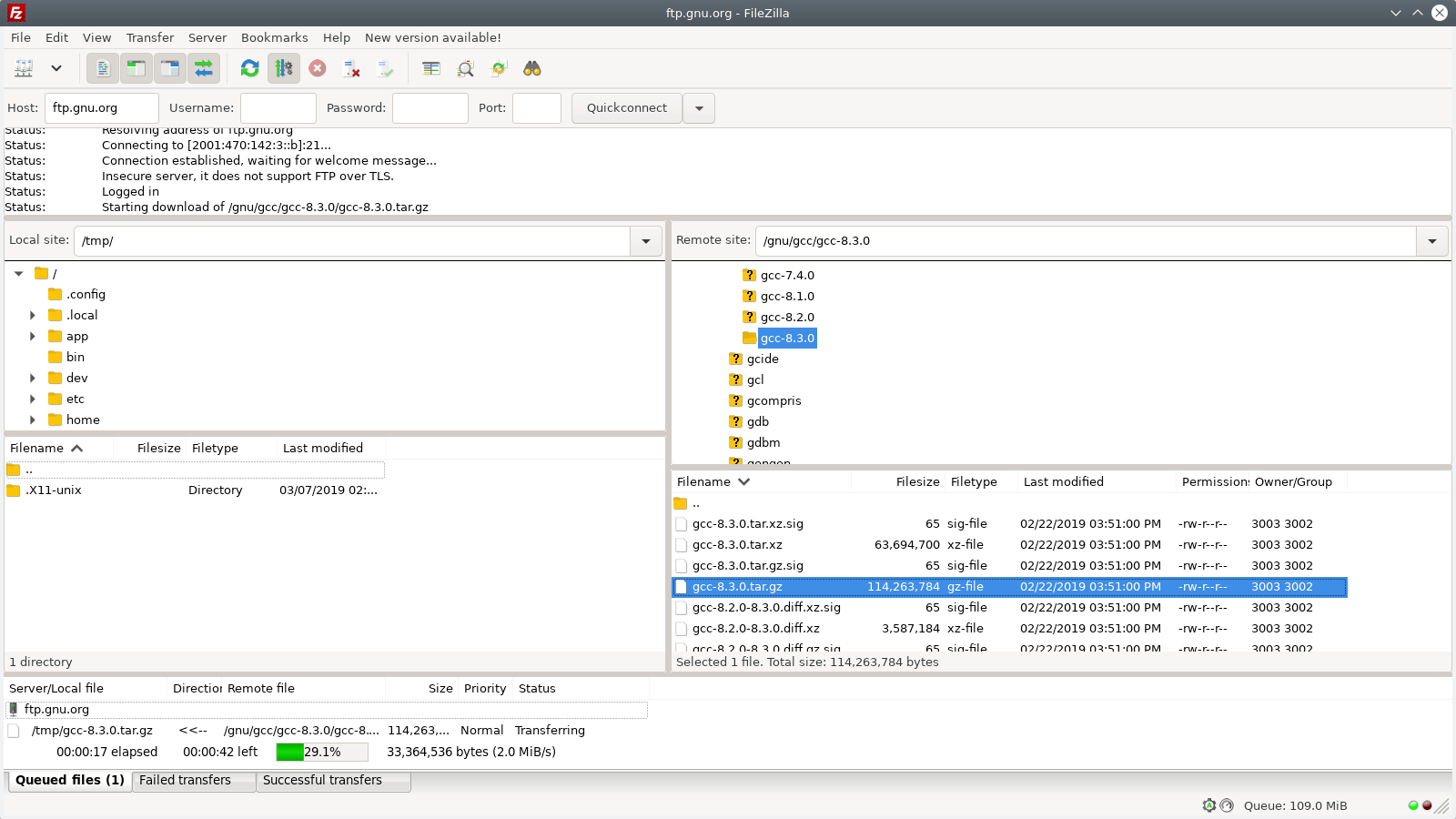
Task: Click the transfer progress bar showing 29.1%
Action: click(x=320, y=752)
